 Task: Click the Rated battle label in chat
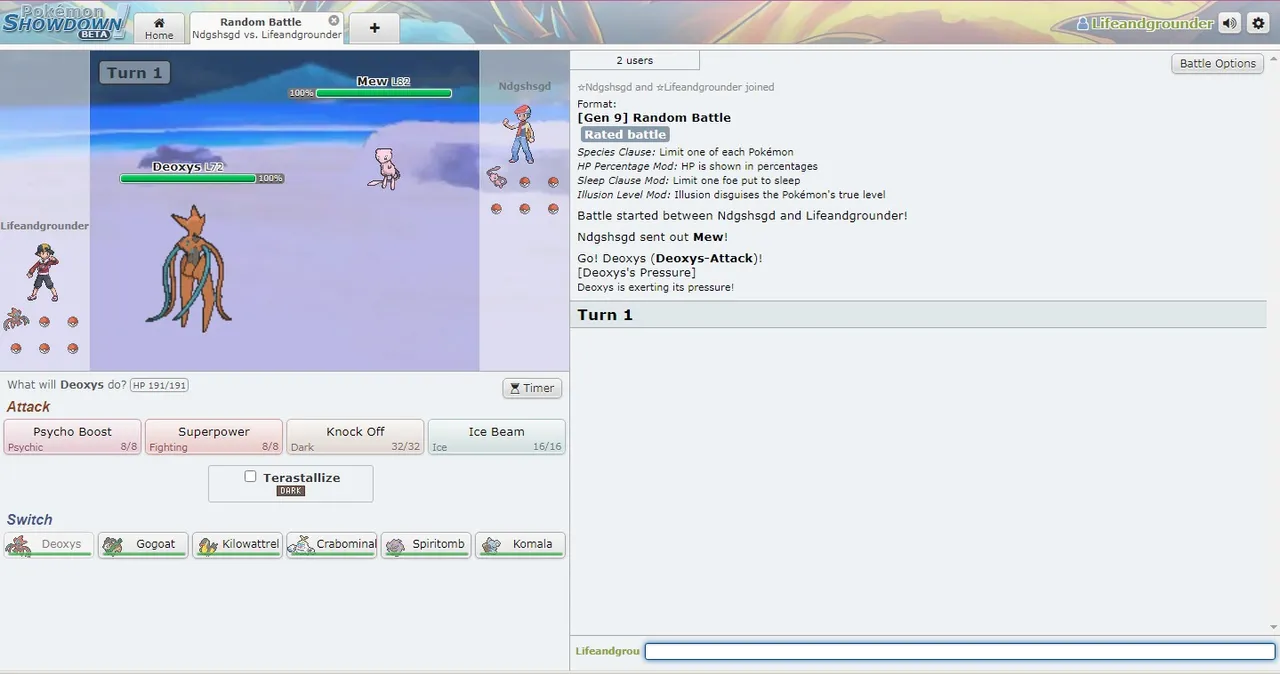pyautogui.click(x=625, y=134)
